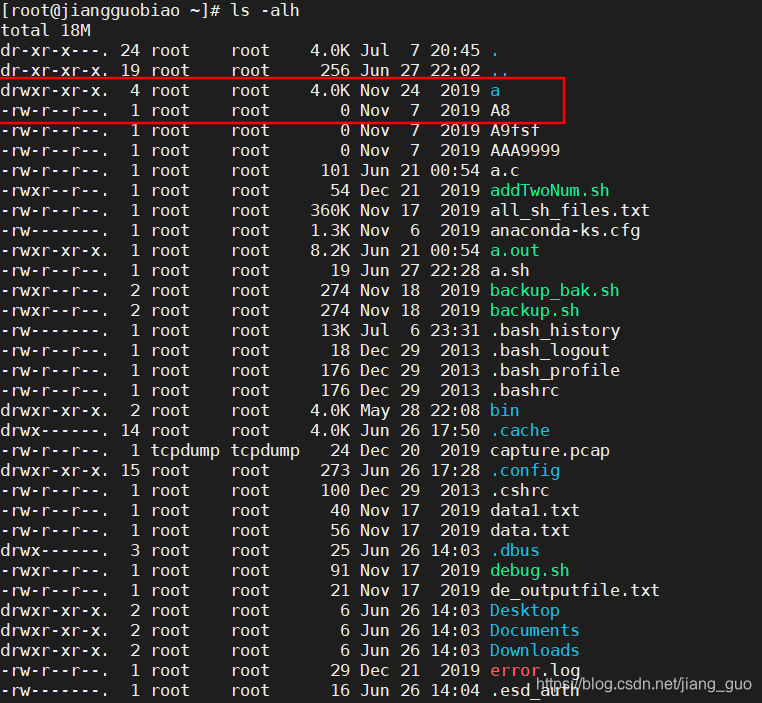This screenshot has width=762, height=703.
Task: Click the '22:02' time on the '..' row
Action: tap(455, 70)
